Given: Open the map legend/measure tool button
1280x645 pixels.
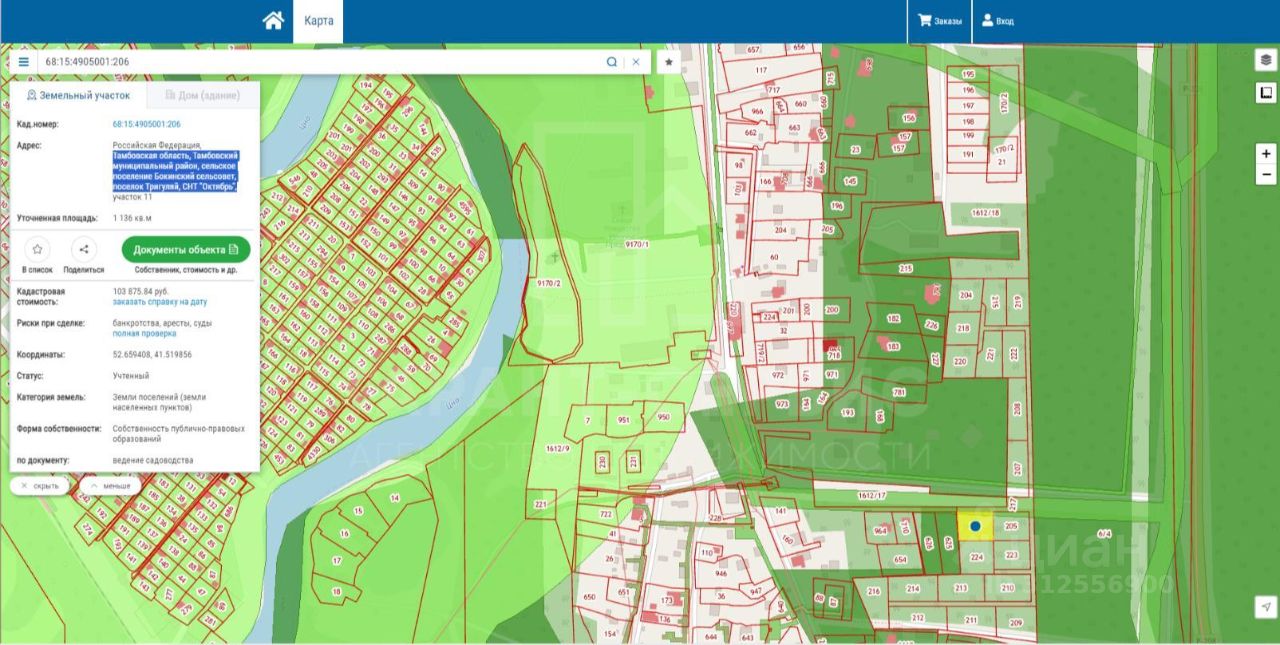Looking at the screenshot, I should pyautogui.click(x=1266, y=93).
